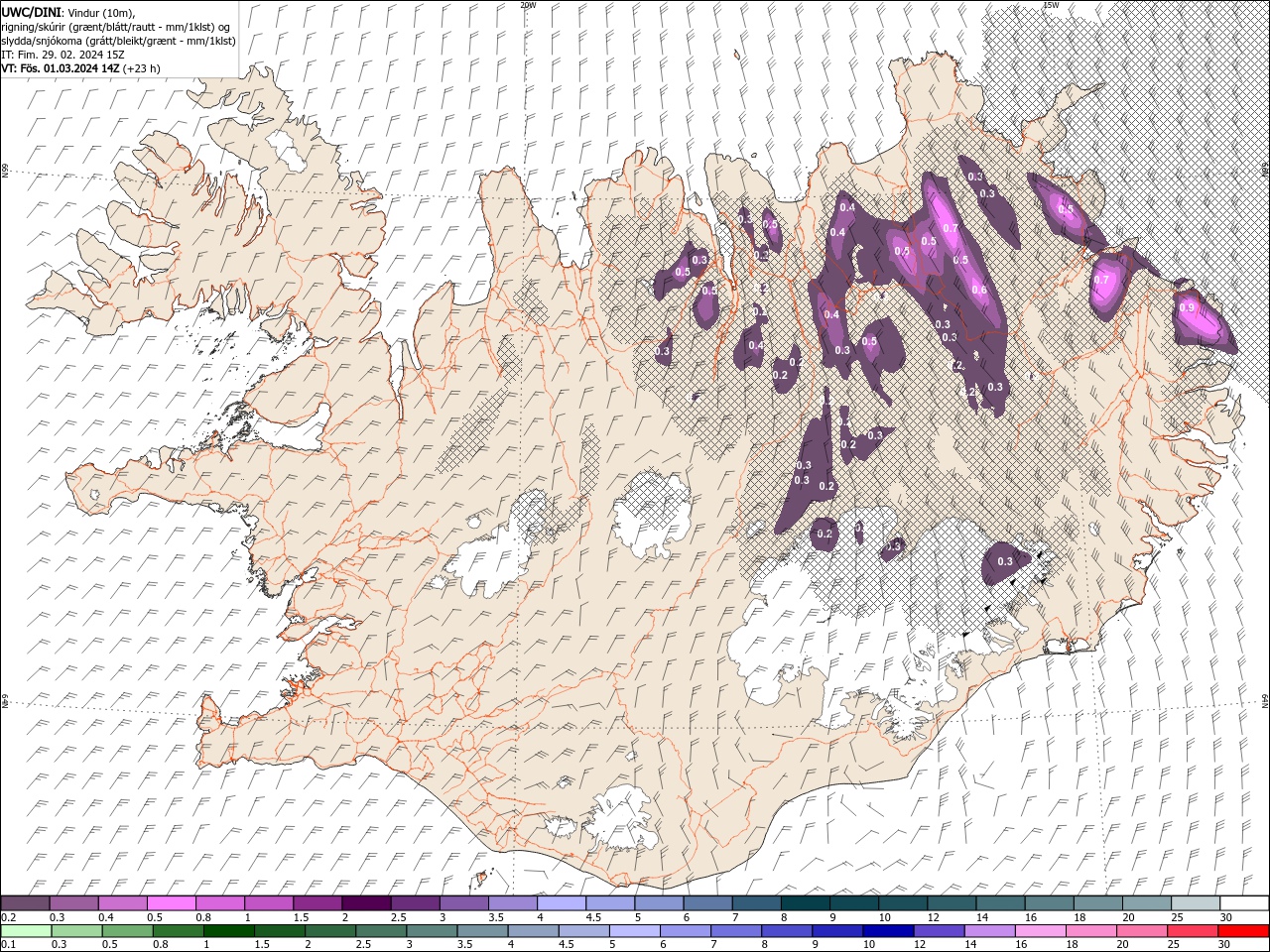Pick the top-row legend swatch starting at 1

[268, 903]
